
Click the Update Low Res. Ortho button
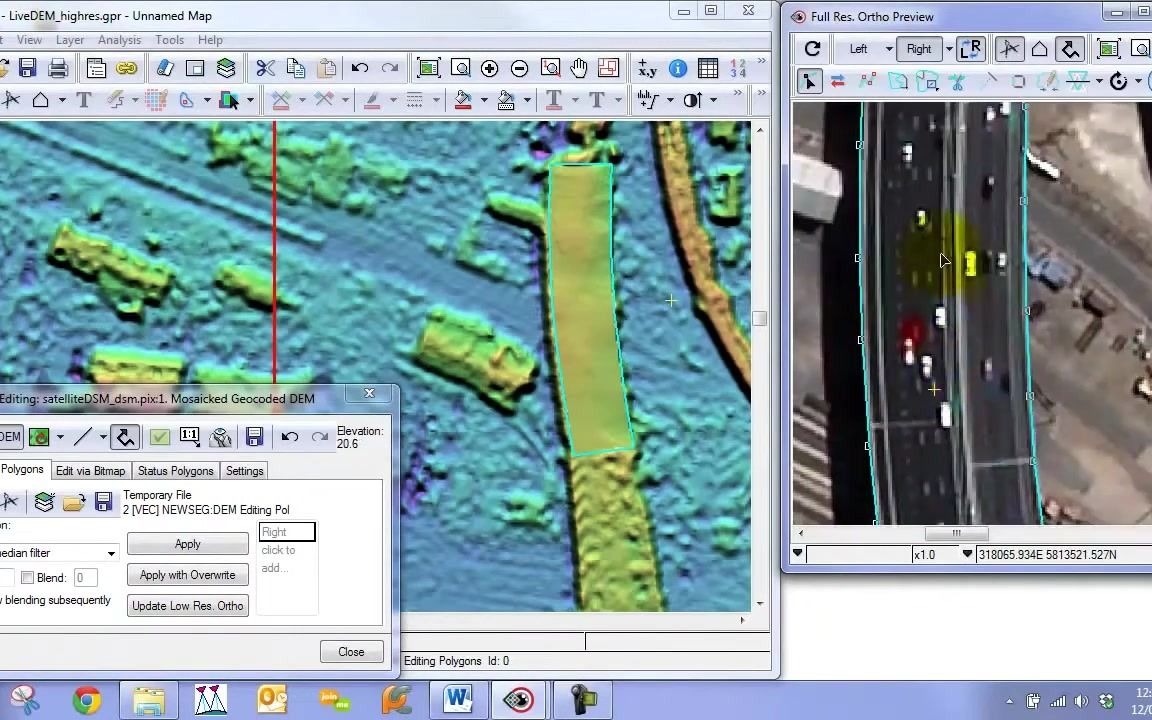tap(187, 606)
